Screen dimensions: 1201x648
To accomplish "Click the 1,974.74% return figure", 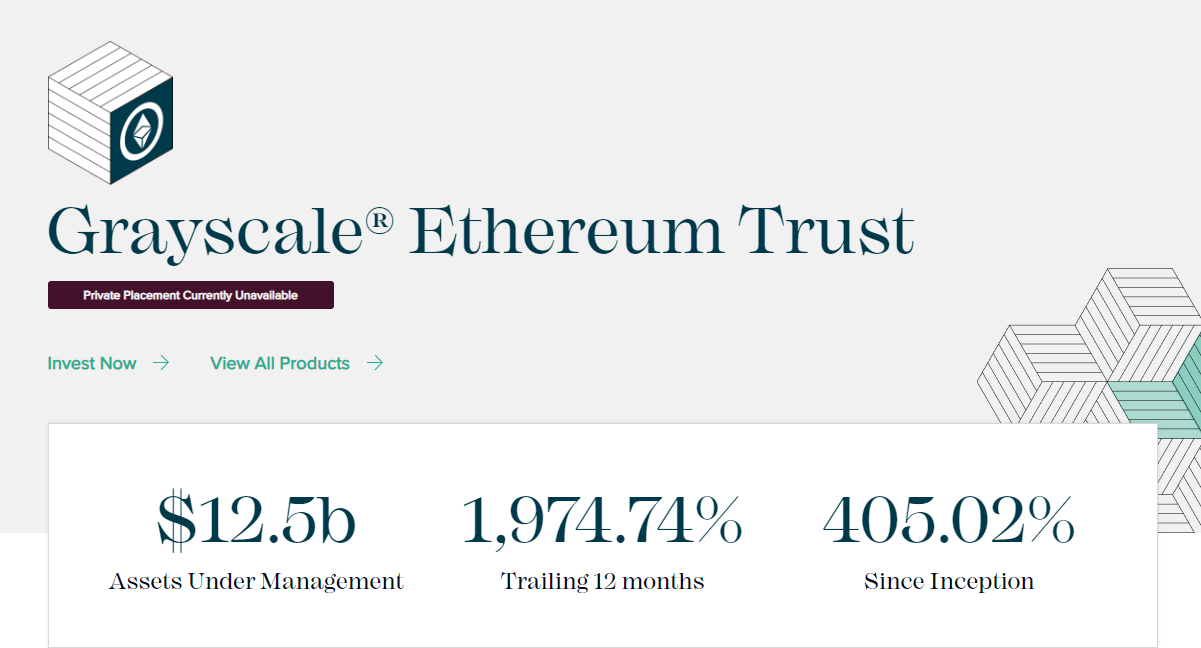I will click(602, 521).
